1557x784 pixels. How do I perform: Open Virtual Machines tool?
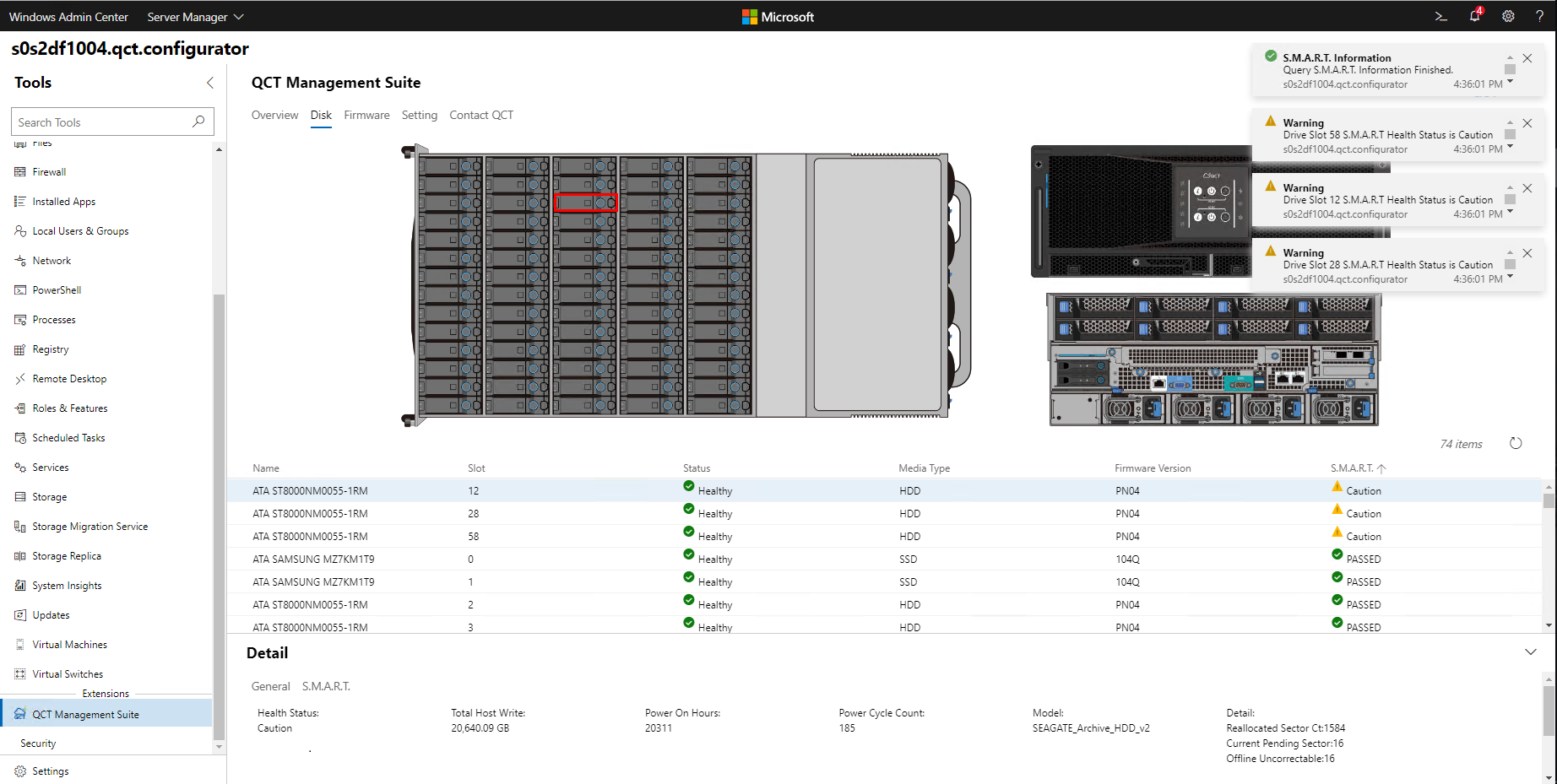(69, 645)
